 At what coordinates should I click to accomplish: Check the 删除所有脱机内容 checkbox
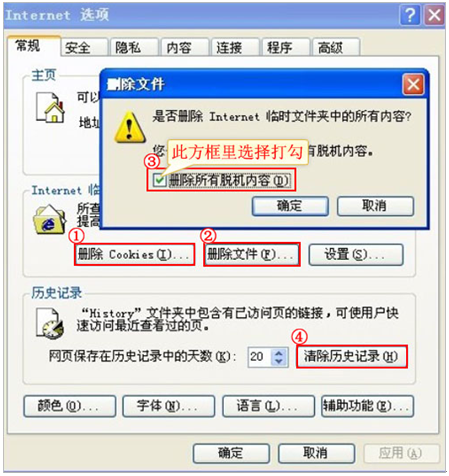[159, 180]
